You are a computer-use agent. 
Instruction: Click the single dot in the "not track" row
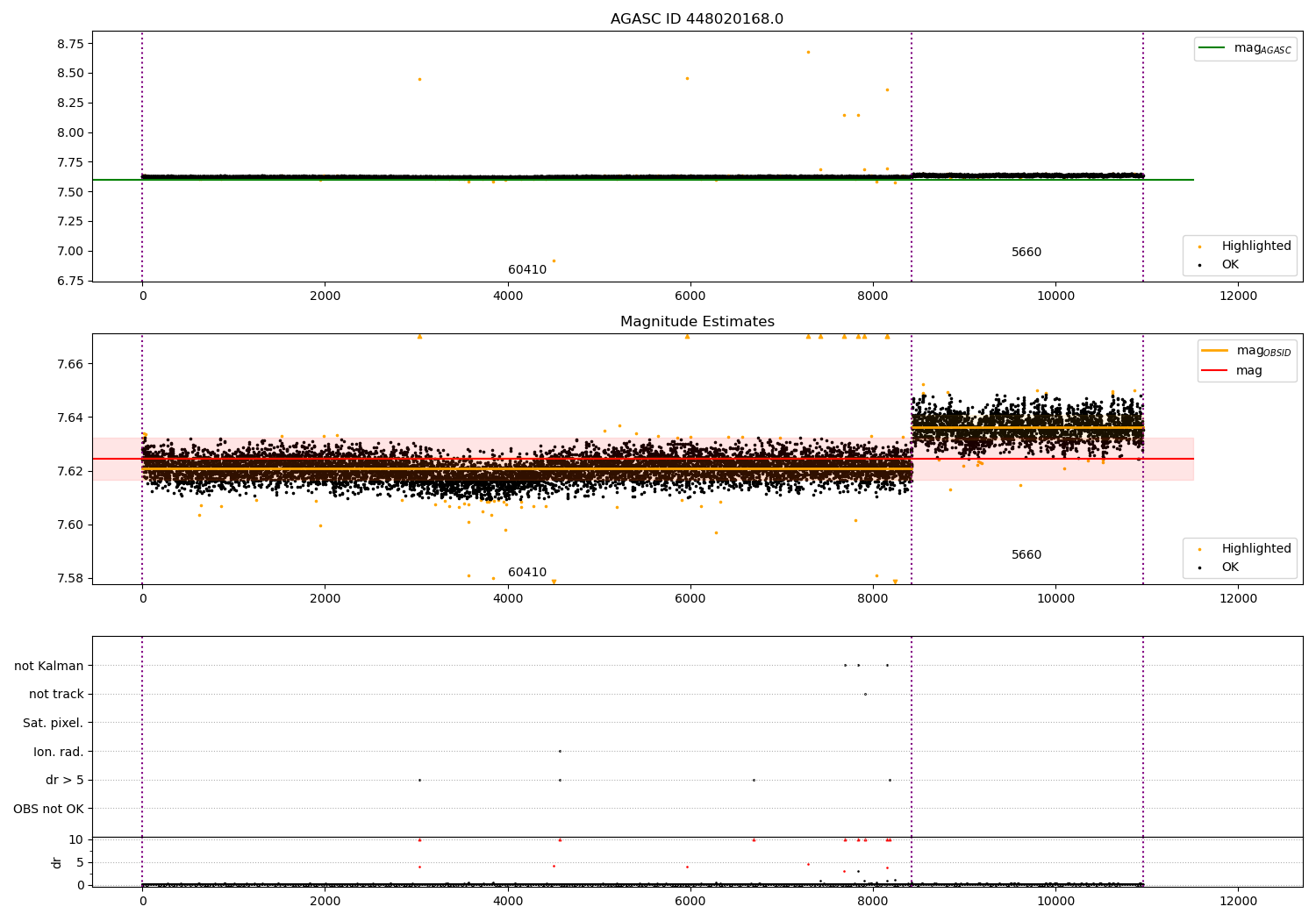click(865, 694)
